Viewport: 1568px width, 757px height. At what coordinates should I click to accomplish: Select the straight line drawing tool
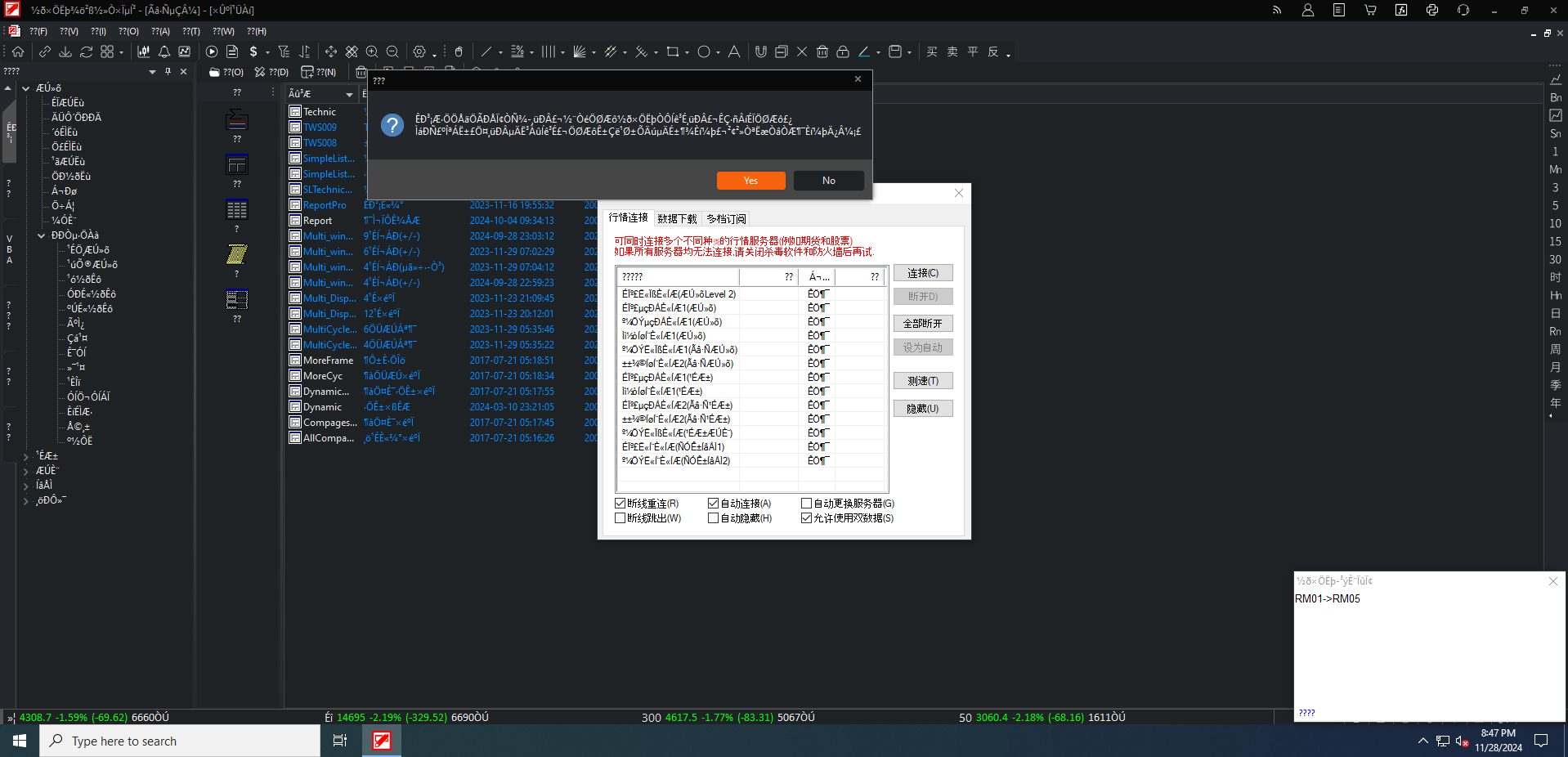[x=486, y=52]
